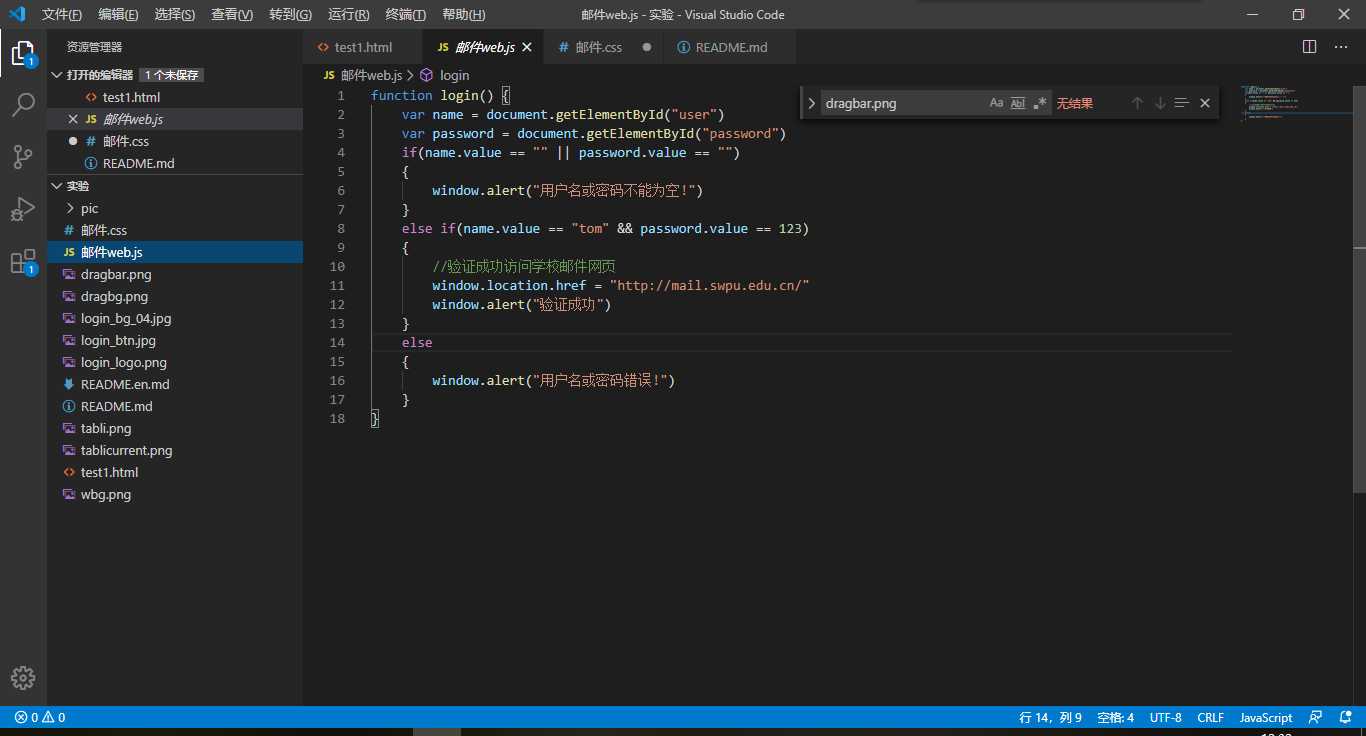
Task: Click unsaved dot on 邮件.css tab
Action: 646,47
